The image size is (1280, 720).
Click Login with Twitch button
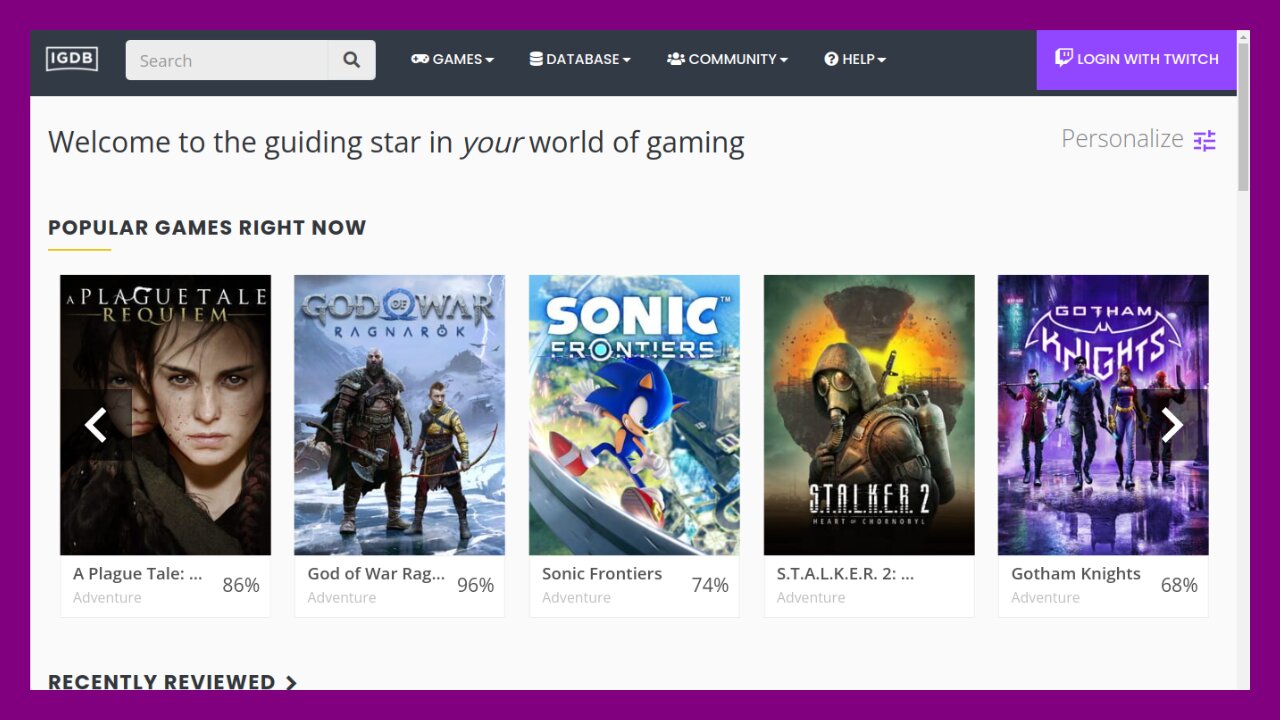[1137, 60]
